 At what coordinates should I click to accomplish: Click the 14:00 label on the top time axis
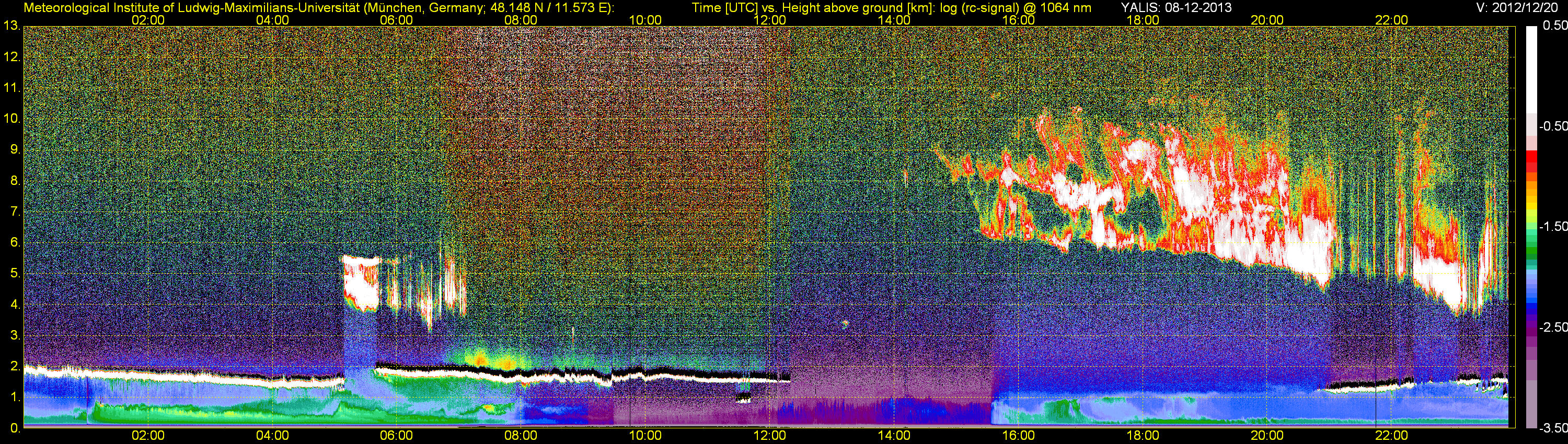pos(894,20)
